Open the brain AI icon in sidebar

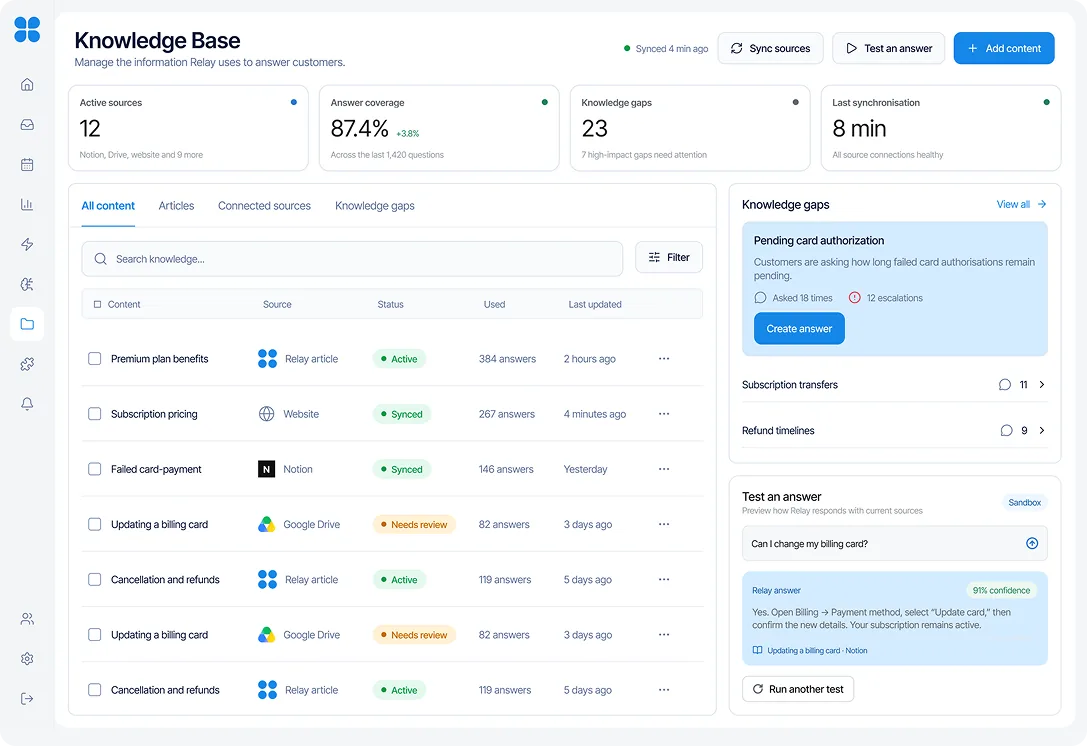pos(27,284)
